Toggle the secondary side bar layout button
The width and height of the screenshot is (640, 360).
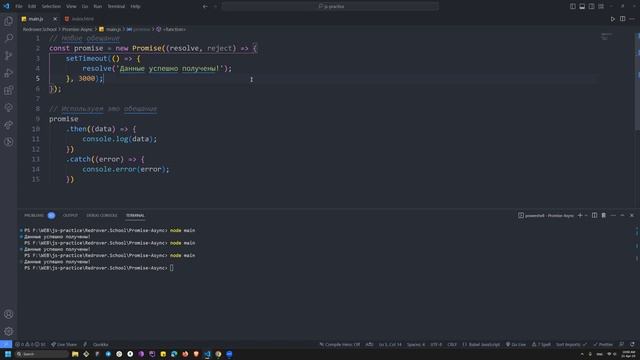tap(591, 7)
